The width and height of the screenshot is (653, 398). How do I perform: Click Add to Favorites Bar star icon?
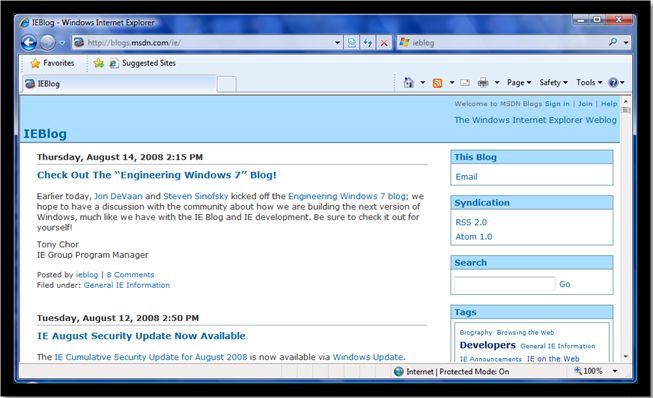[x=99, y=63]
